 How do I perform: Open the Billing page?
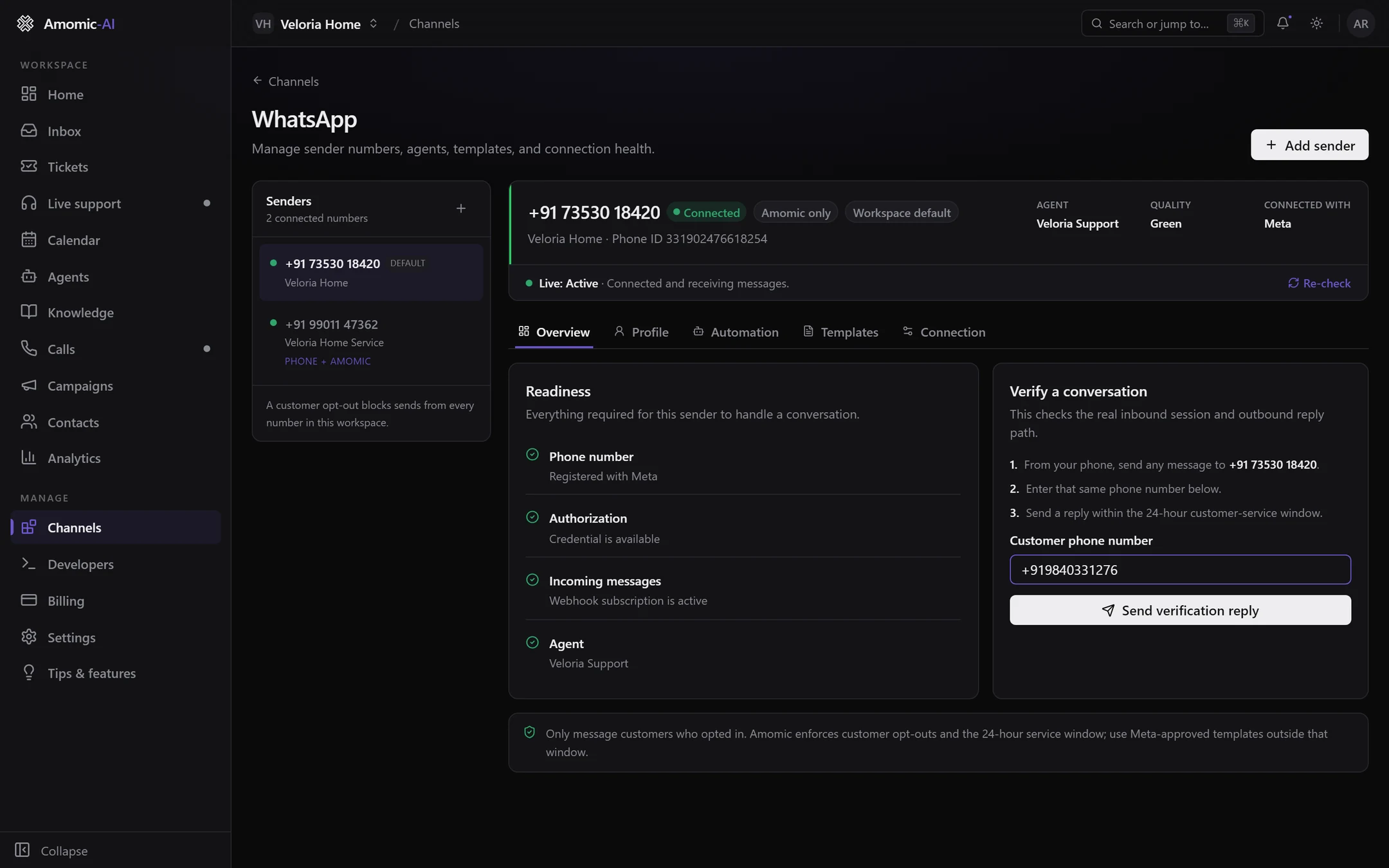115,601
